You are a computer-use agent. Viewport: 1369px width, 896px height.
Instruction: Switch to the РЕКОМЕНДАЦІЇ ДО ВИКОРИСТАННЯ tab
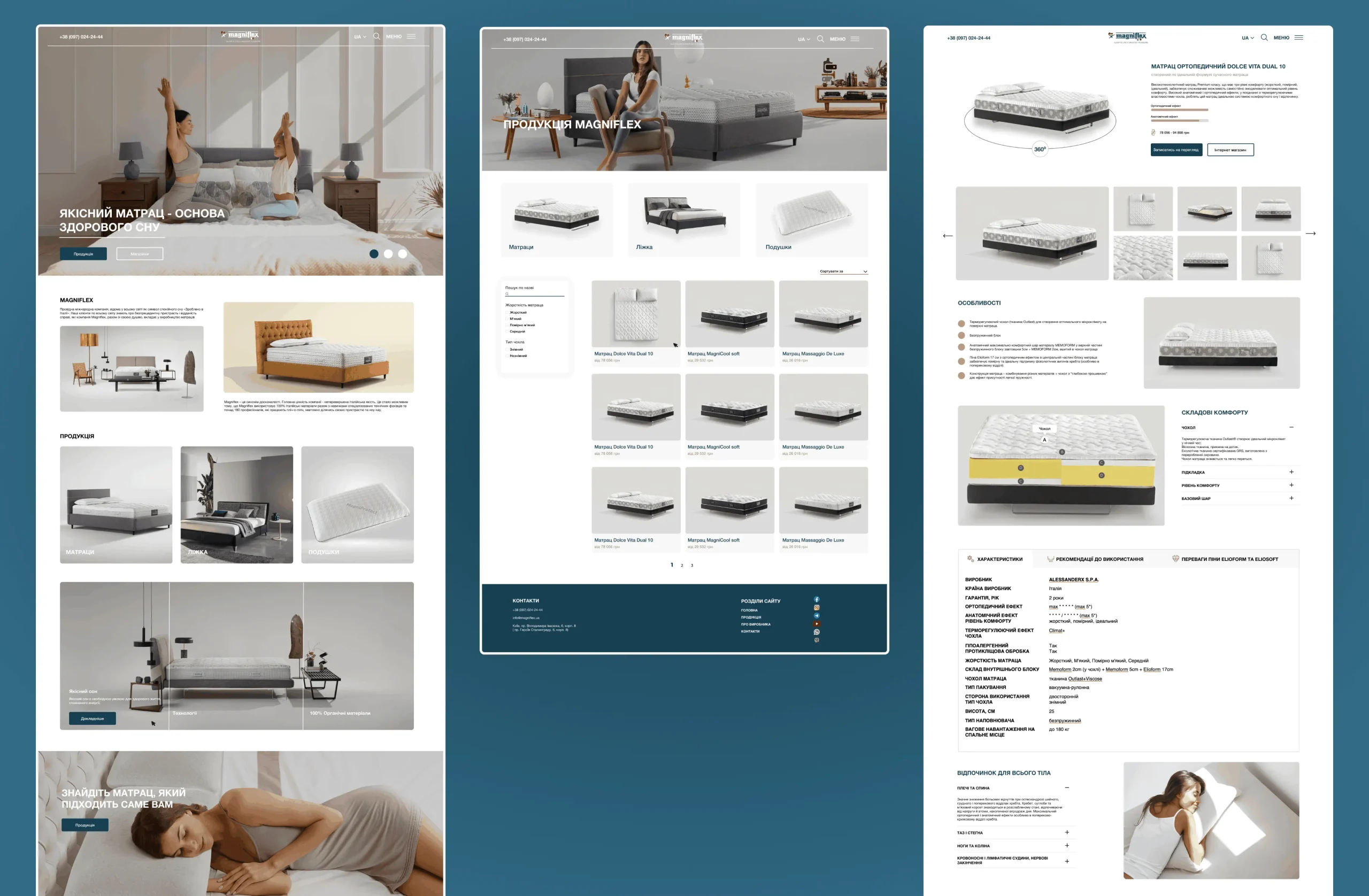pyautogui.click(x=1096, y=559)
